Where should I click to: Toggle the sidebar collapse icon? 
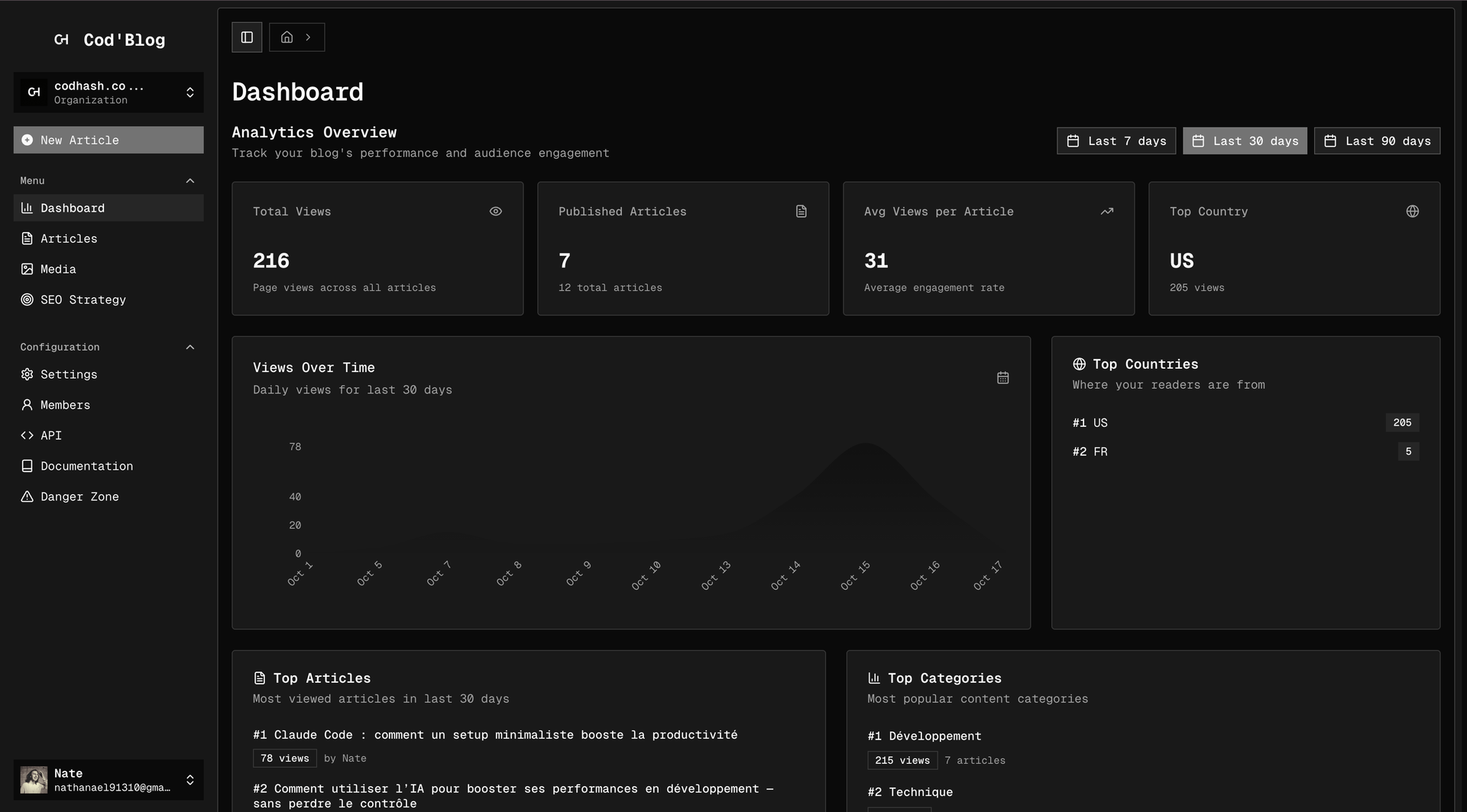click(x=246, y=37)
